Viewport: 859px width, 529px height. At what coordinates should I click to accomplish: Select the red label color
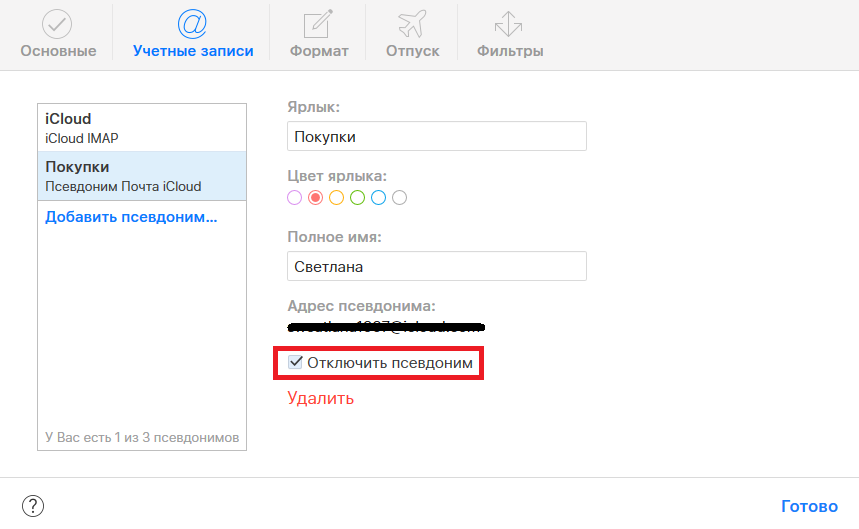tap(315, 198)
